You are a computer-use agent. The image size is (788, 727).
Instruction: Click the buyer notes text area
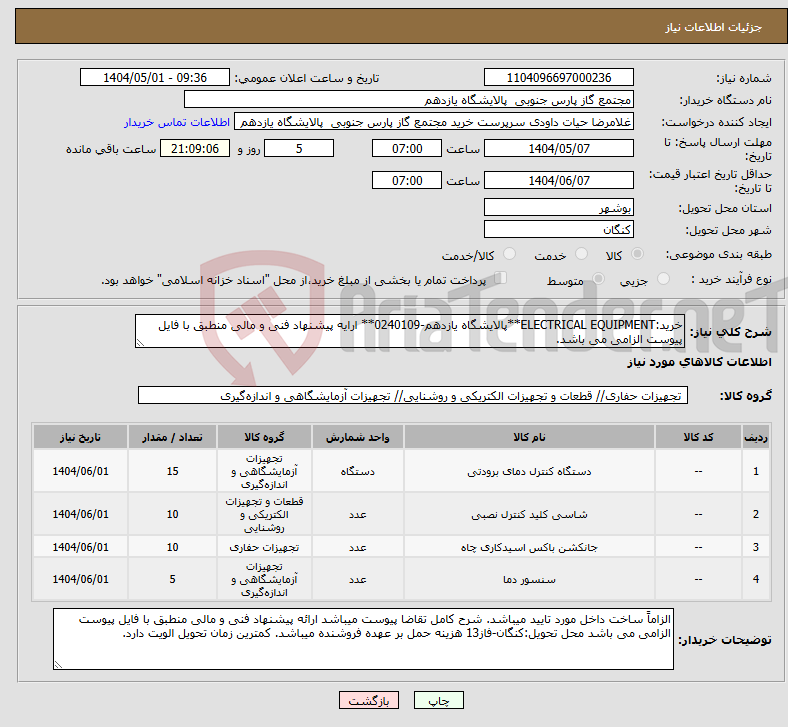[363, 639]
